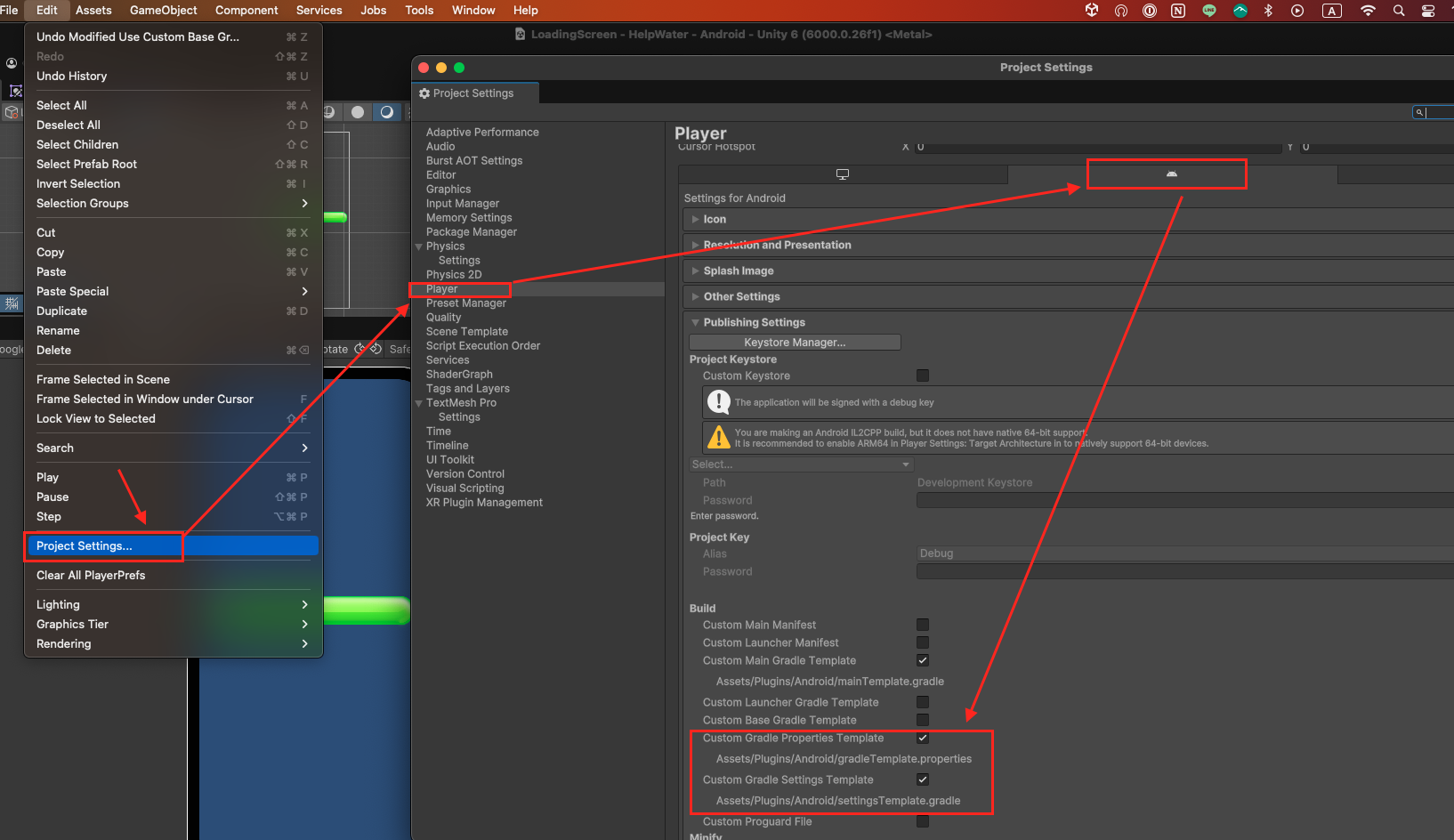Click the green mountain app menu bar icon

1240,11
